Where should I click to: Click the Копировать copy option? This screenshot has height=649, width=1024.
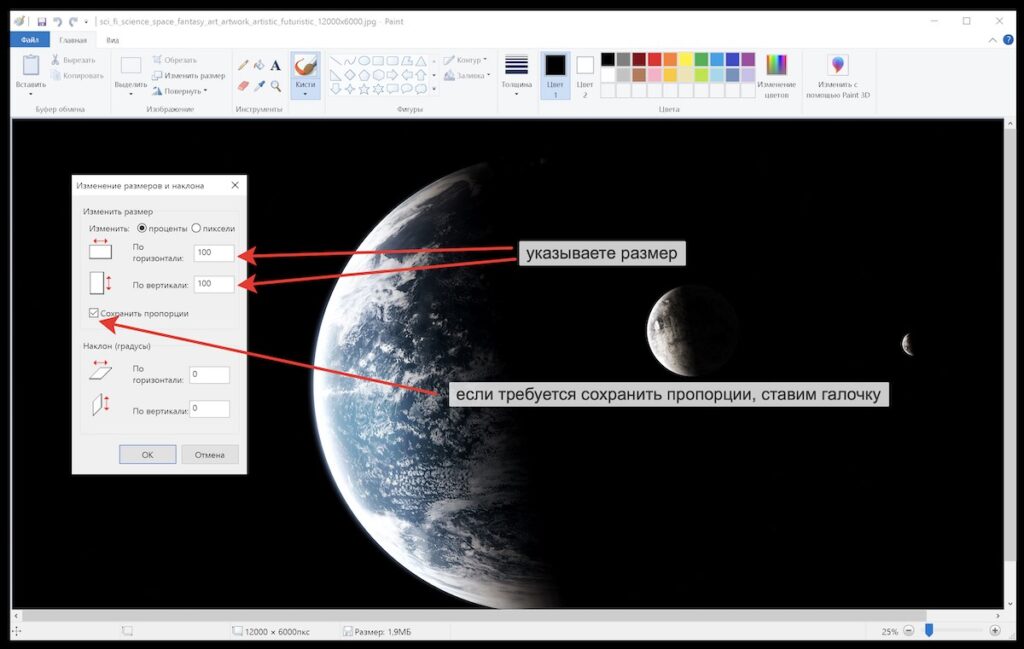pyautogui.click(x=76, y=76)
